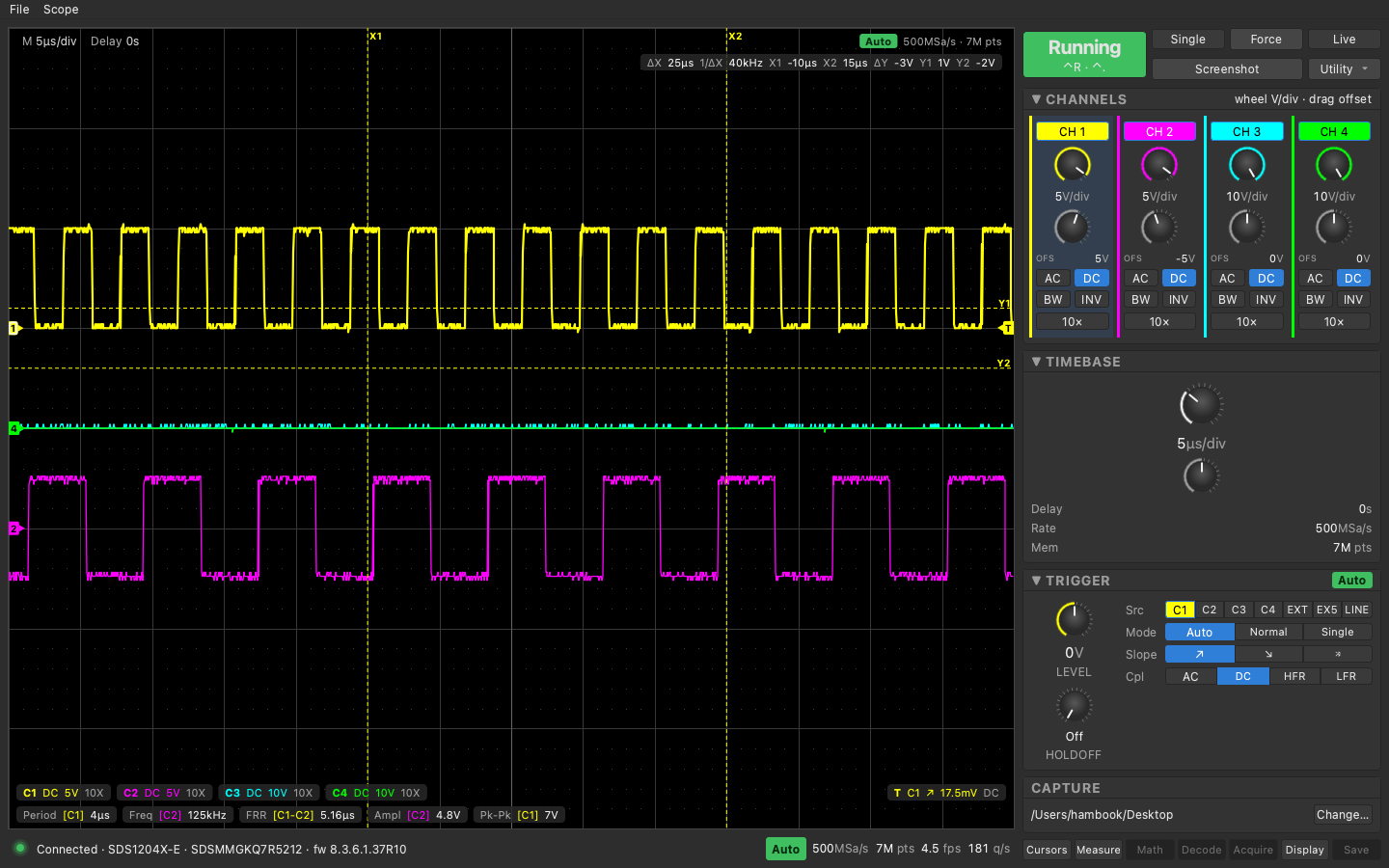The height and width of the screenshot is (868, 1389).
Task: Click the Single acquisition button at the top
Action: tap(1188, 40)
